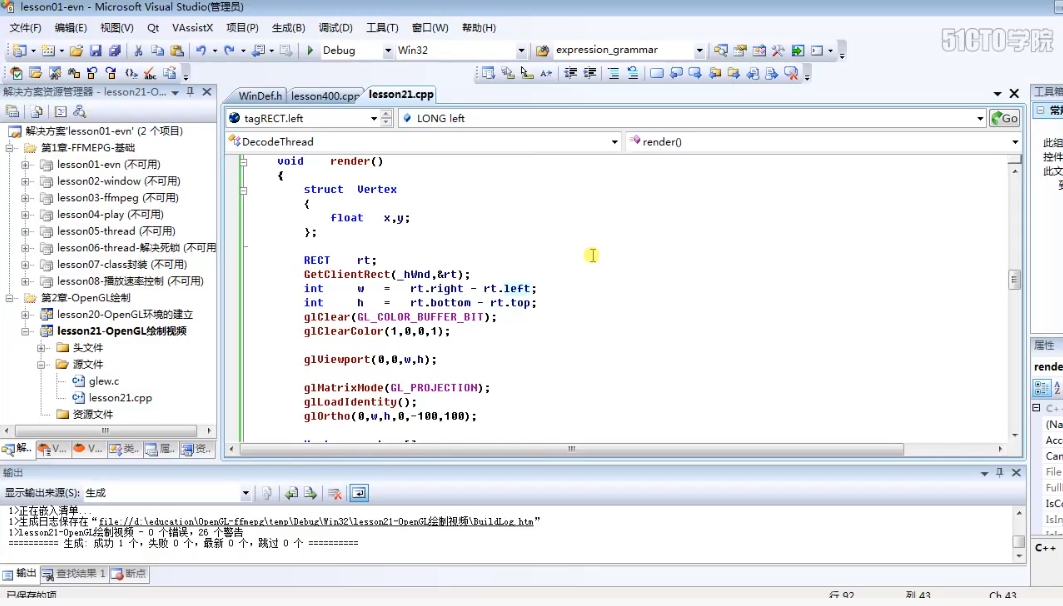
Task: Click the Cut scissors icon
Action: coord(138,50)
